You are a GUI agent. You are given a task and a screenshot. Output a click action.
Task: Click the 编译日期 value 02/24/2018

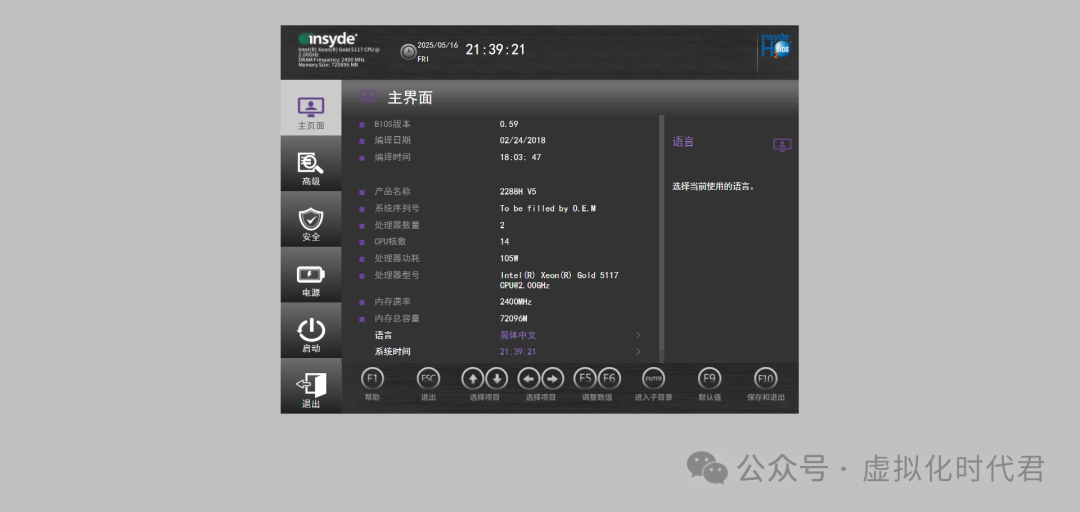click(523, 141)
